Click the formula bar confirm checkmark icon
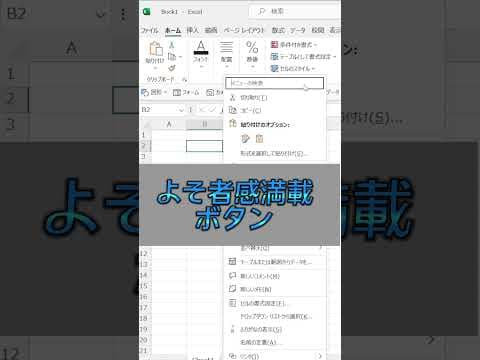This screenshot has height=360, width=480. [213, 109]
